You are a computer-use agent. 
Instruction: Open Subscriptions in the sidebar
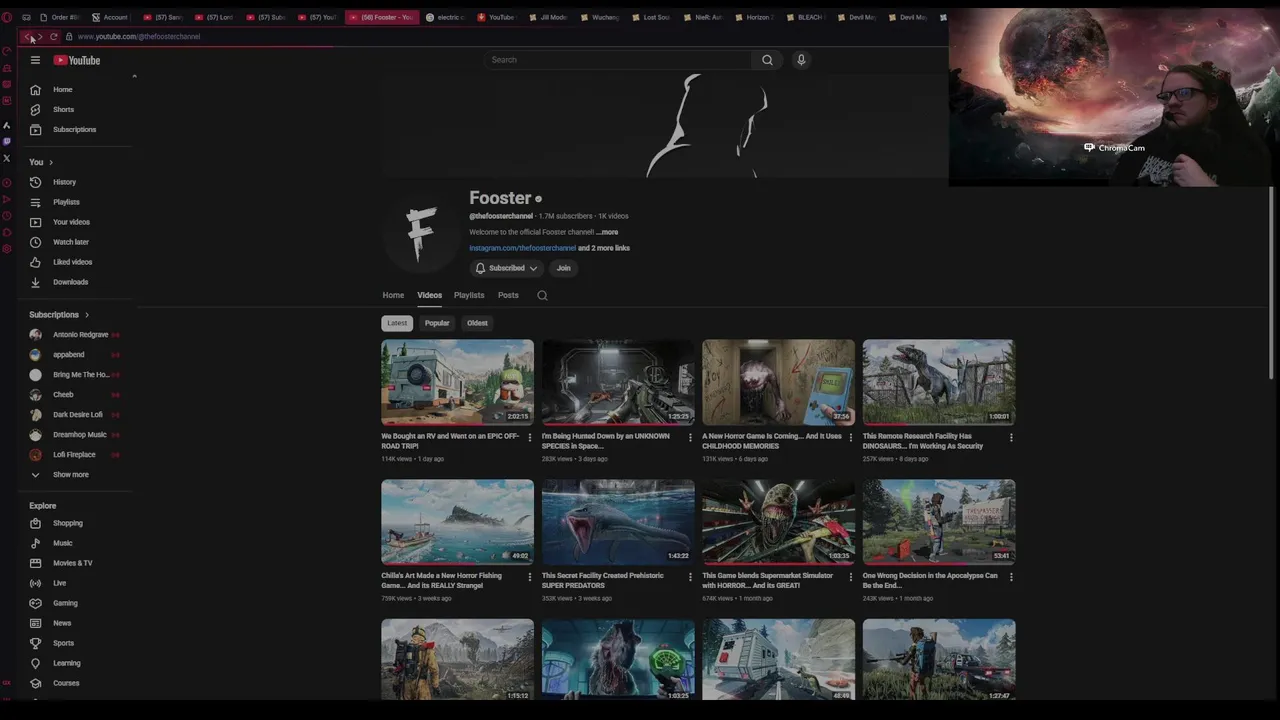click(75, 130)
